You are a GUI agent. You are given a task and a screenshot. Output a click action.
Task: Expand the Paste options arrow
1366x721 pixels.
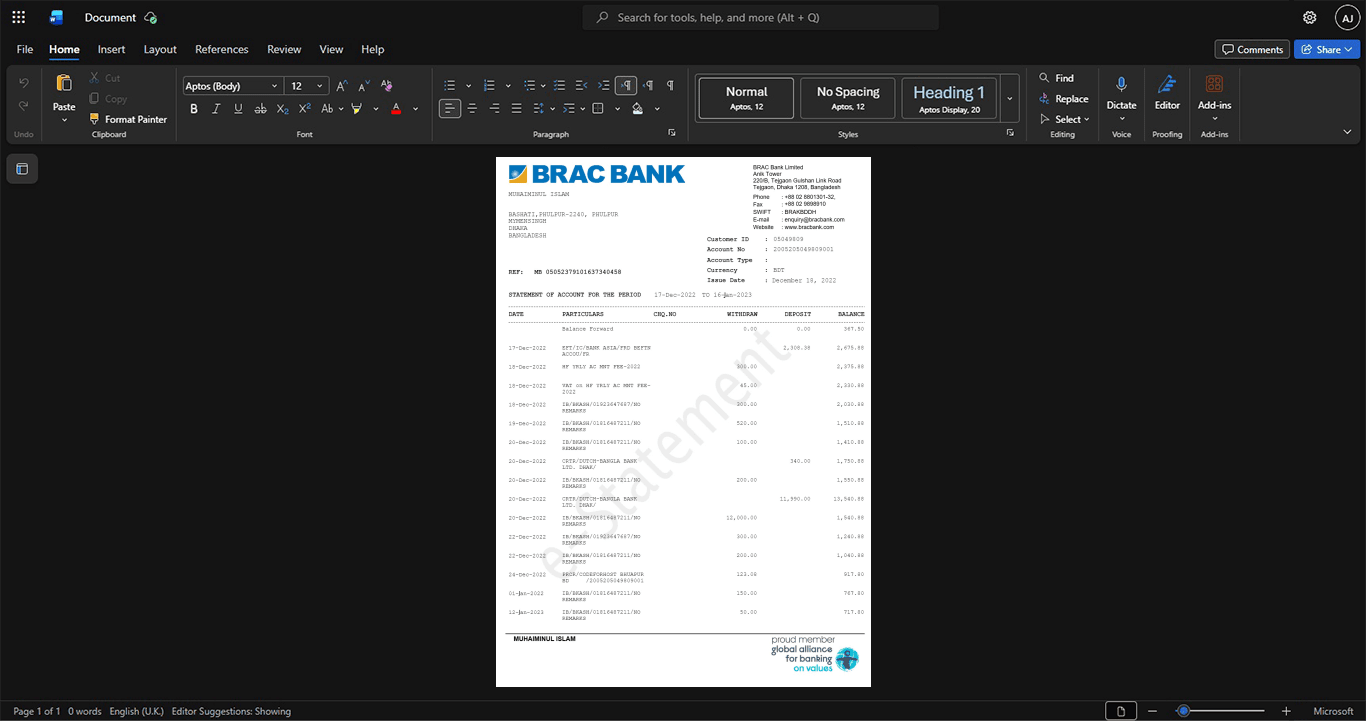(x=64, y=120)
